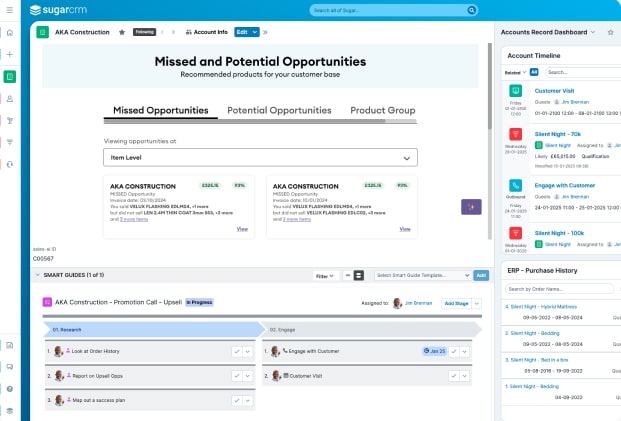Click the Add Stage button
This screenshot has height=421, width=621.
point(456,302)
